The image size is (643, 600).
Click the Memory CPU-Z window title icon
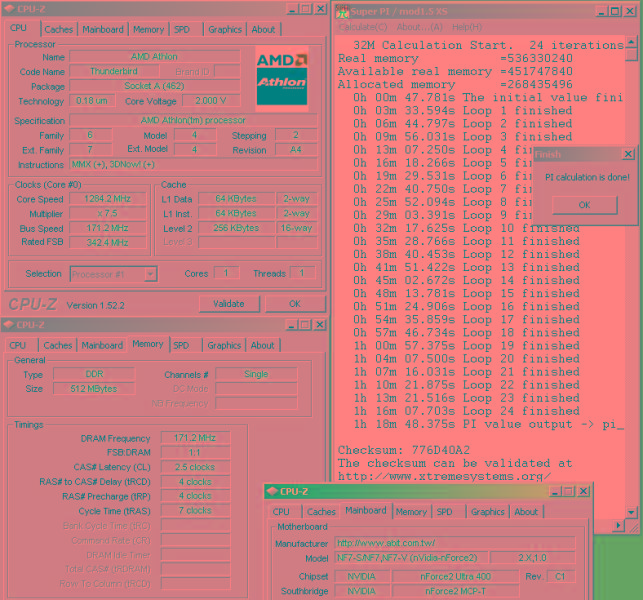tap(8, 325)
